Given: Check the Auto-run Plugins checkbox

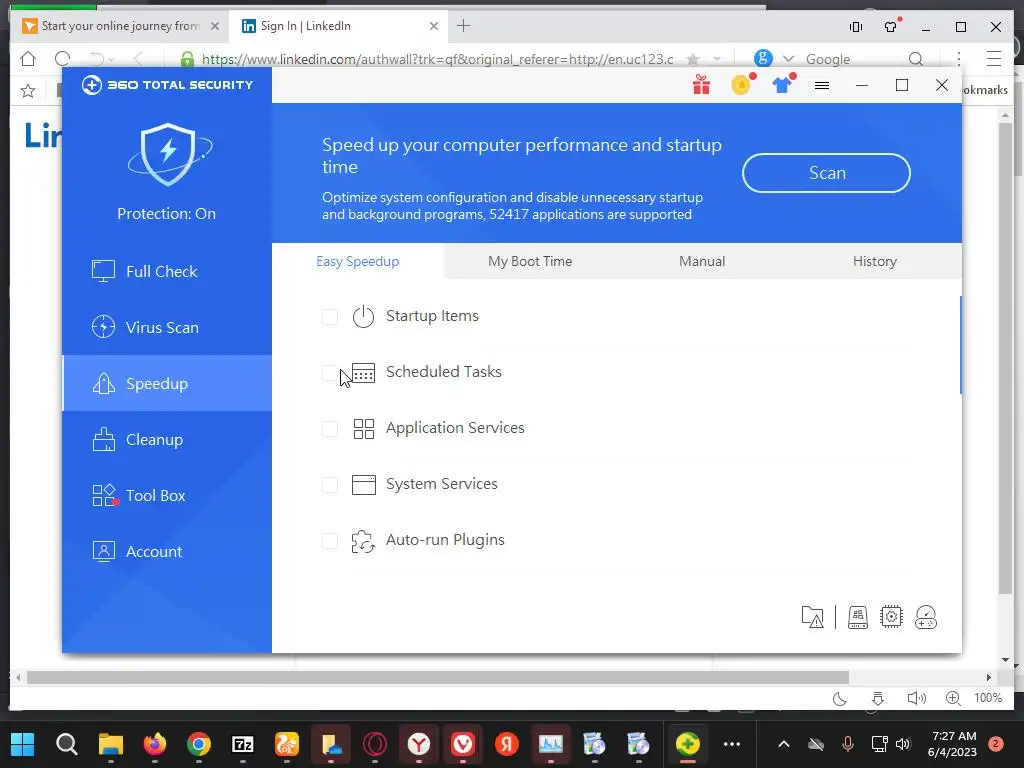Looking at the screenshot, I should [330, 541].
